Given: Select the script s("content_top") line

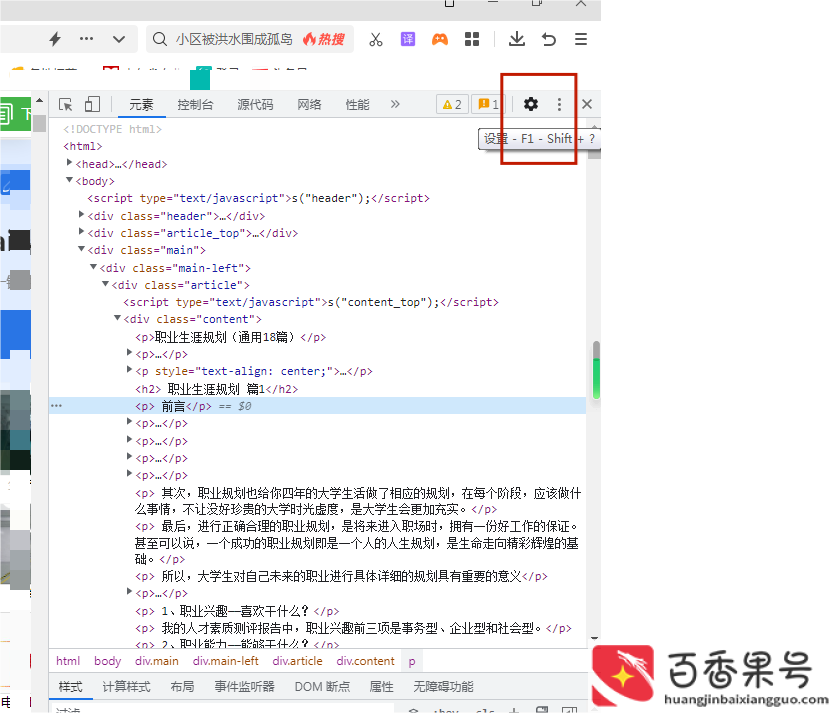Looking at the screenshot, I should click(x=311, y=302).
